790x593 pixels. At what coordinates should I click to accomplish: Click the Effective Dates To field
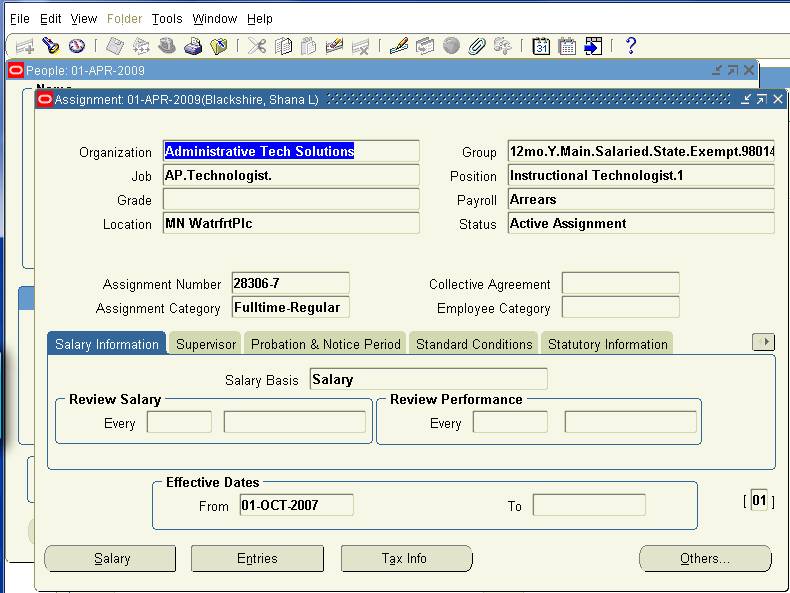pyautogui.click(x=589, y=505)
